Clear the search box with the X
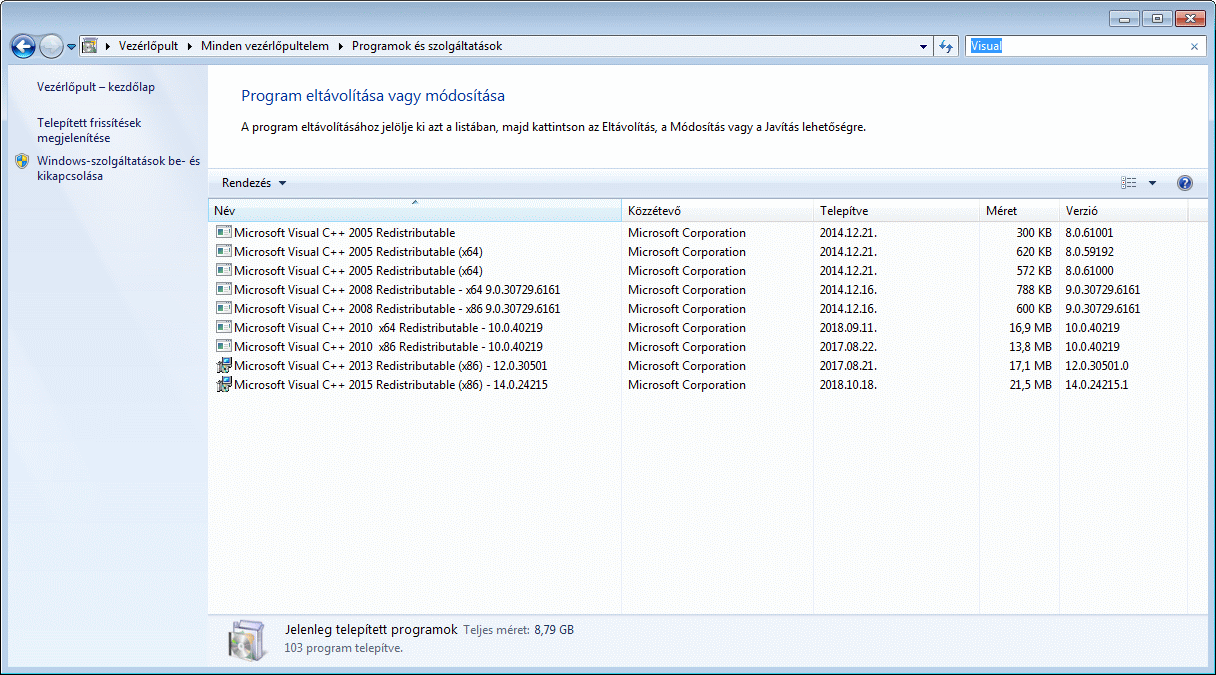 tap(1194, 46)
